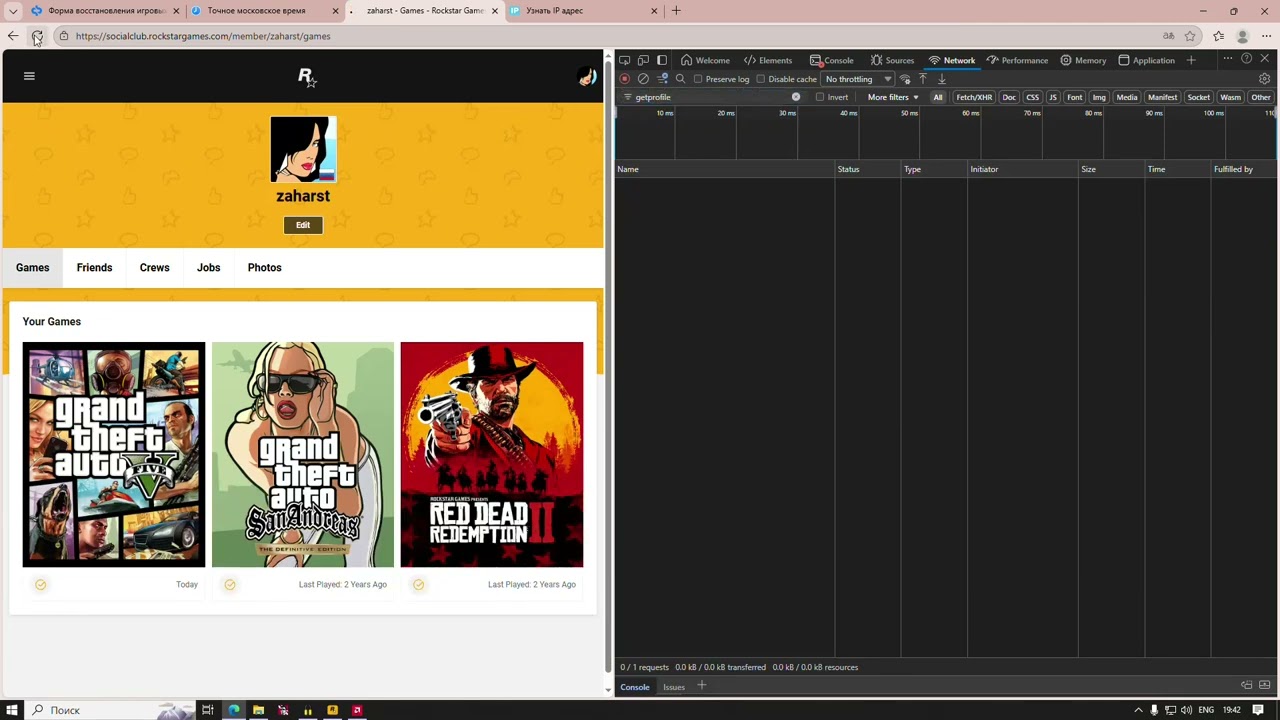The width and height of the screenshot is (1280, 720).
Task: Open the DevTools Sources panel
Action: [x=893, y=60]
